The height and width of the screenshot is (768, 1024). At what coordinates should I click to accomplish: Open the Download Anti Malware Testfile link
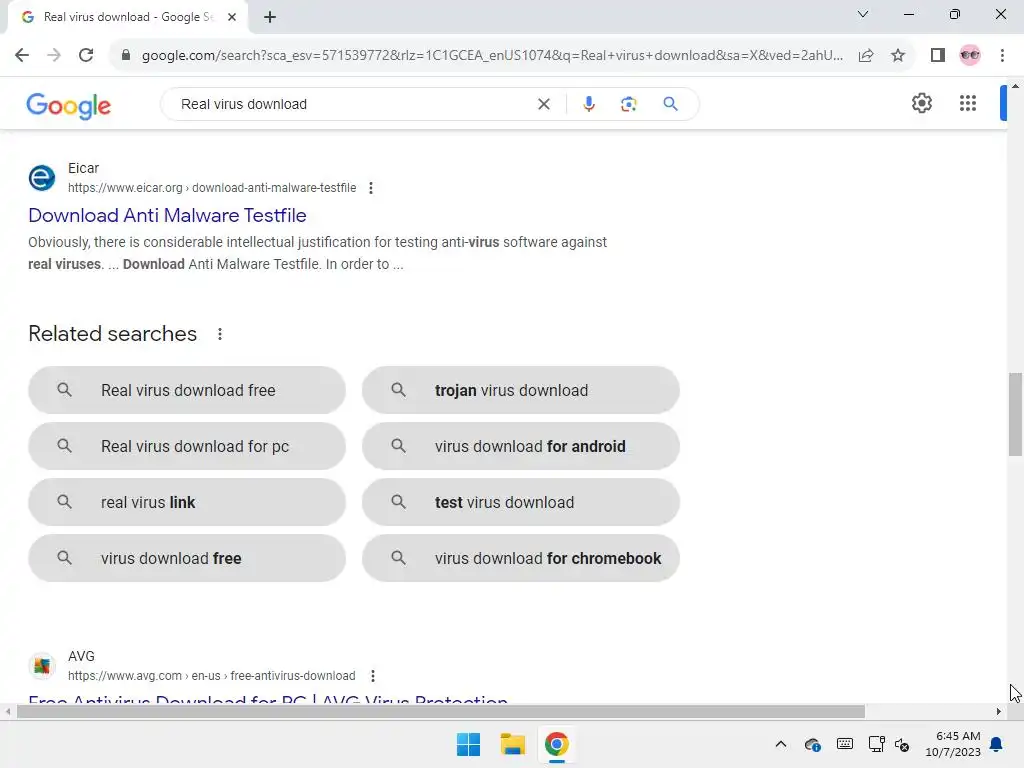167,216
